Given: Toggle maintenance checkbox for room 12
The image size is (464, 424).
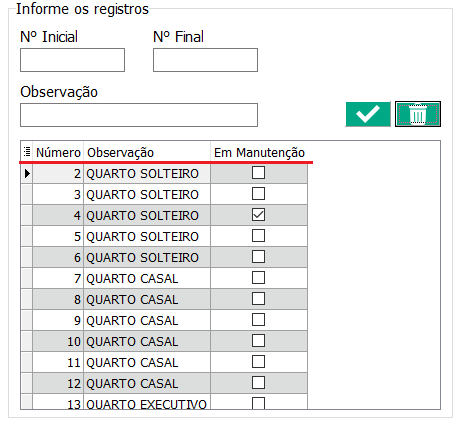Looking at the screenshot, I should coord(258,383).
